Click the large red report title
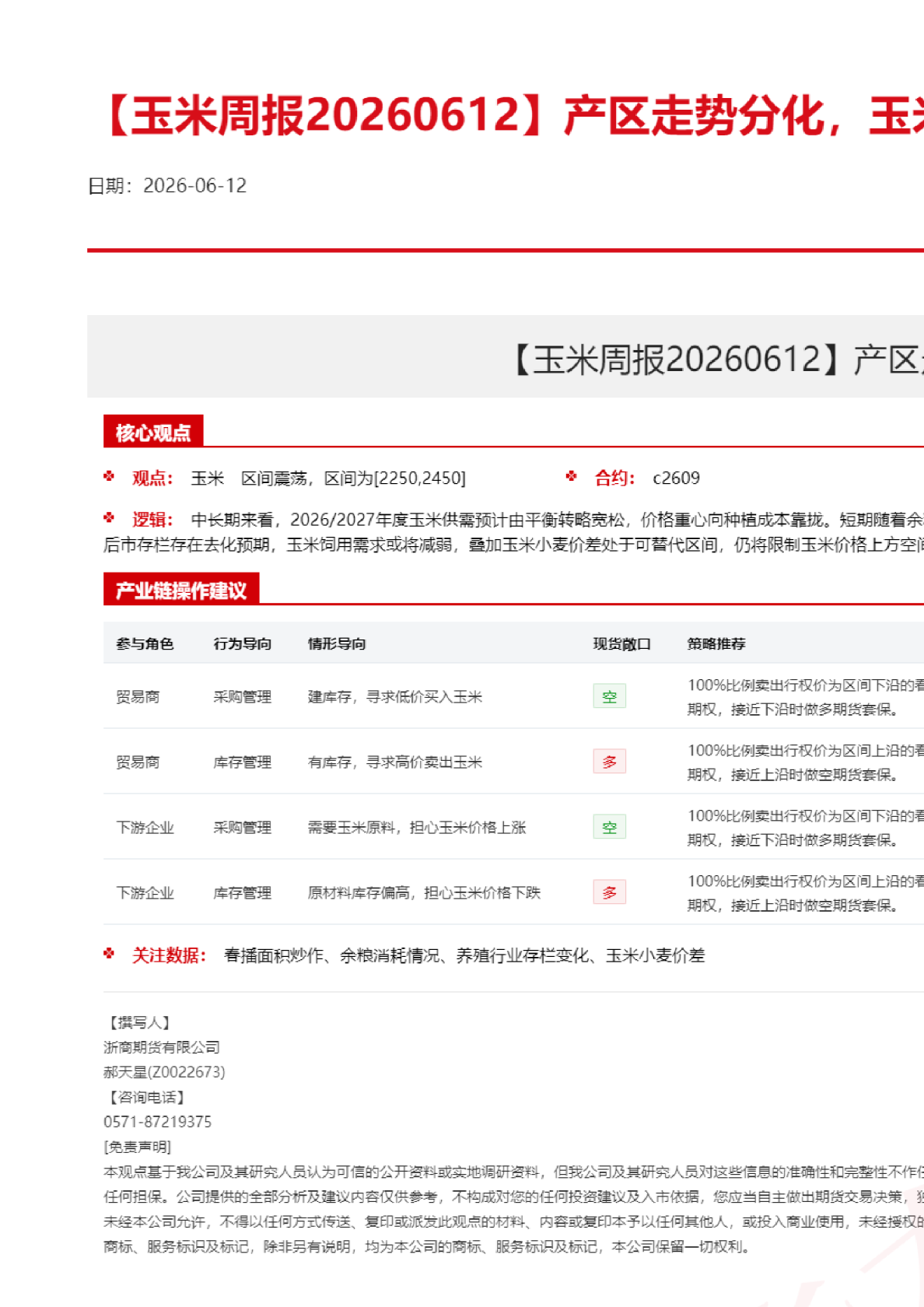The height and width of the screenshot is (1307, 924). coord(512,115)
